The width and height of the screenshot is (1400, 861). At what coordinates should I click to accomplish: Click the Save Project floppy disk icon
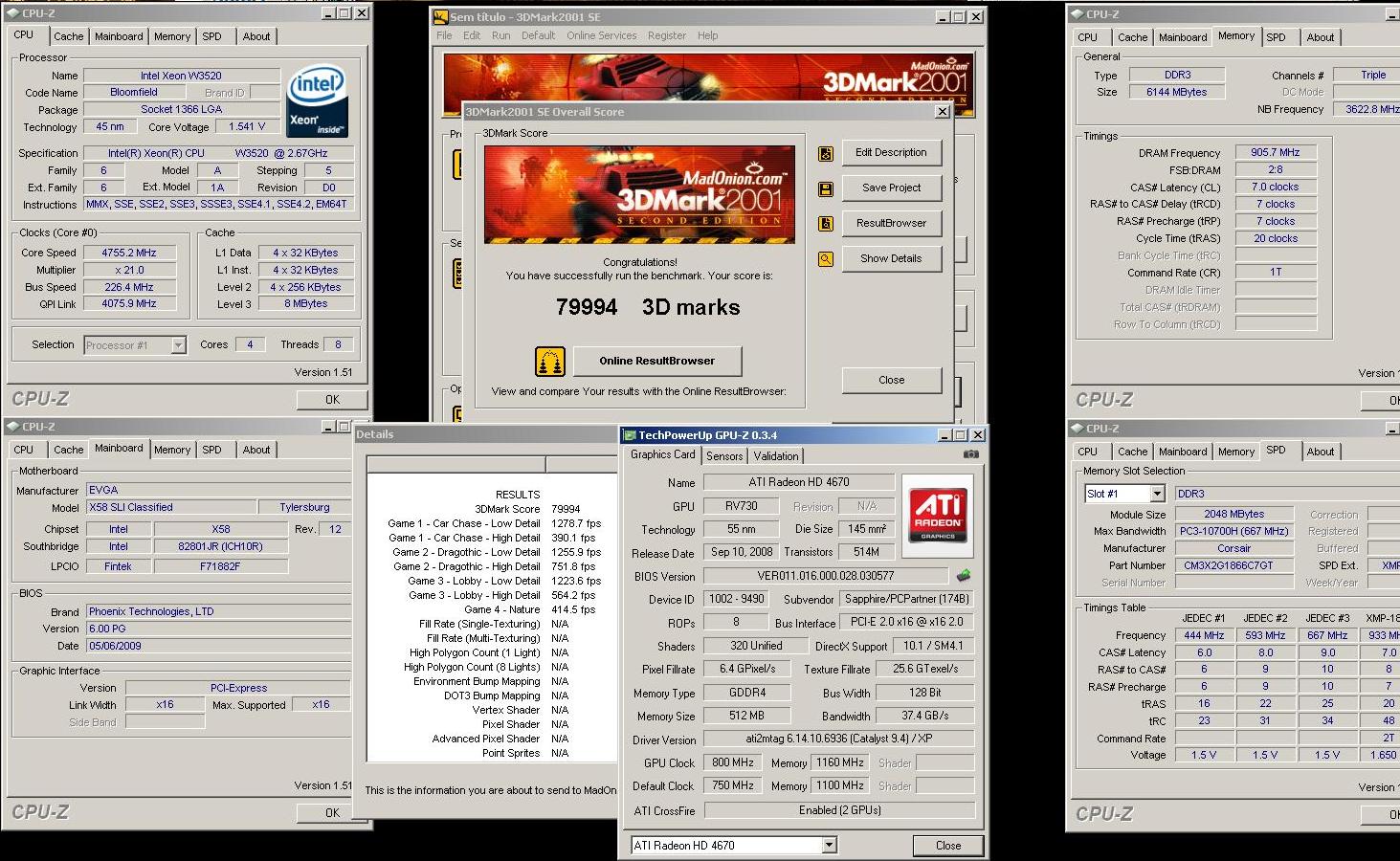tap(825, 188)
